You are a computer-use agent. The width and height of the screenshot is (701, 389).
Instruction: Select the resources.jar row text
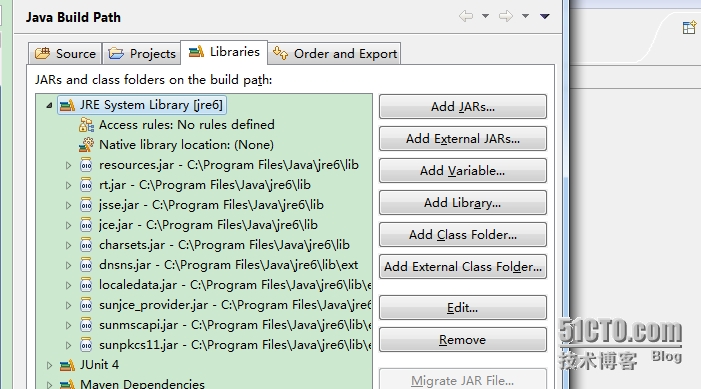(x=228, y=165)
